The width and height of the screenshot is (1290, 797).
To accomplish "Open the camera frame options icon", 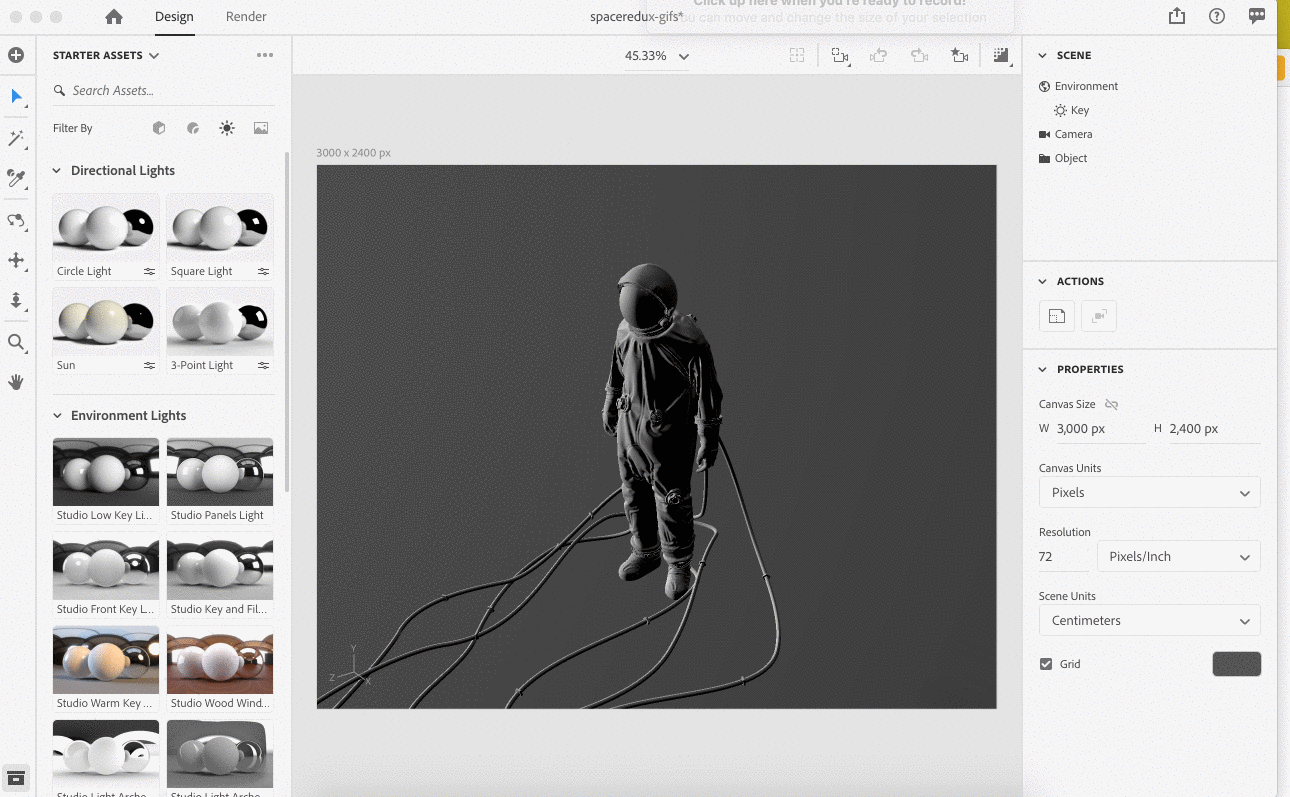I will click(840, 56).
